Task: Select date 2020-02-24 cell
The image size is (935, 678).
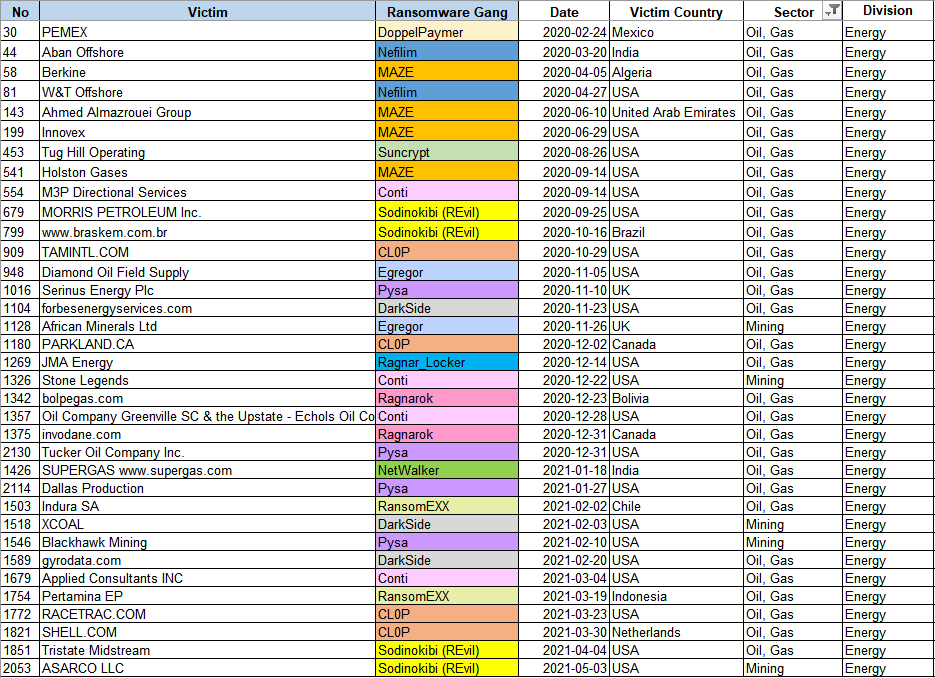Action: [564, 32]
